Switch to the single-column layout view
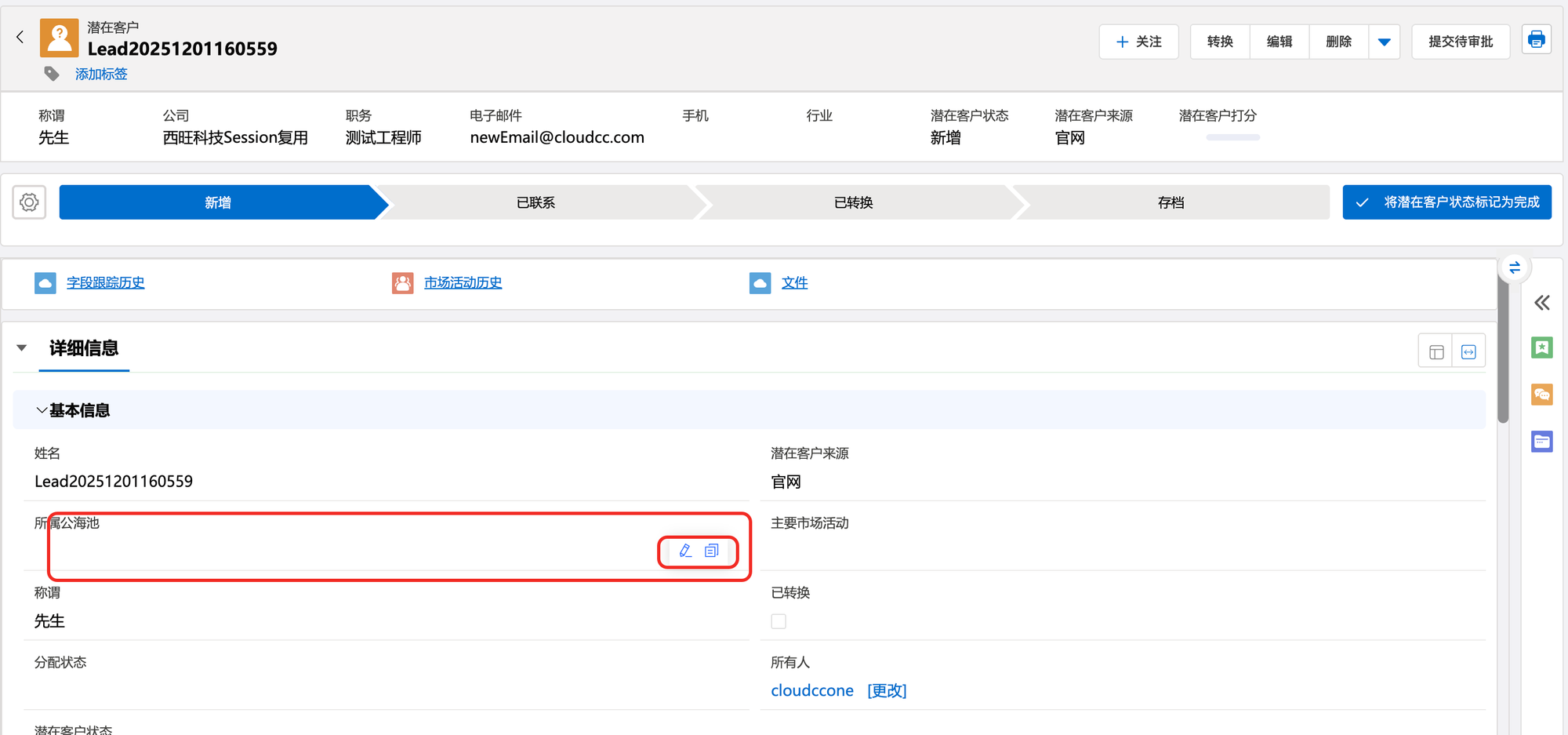 (x=1436, y=352)
